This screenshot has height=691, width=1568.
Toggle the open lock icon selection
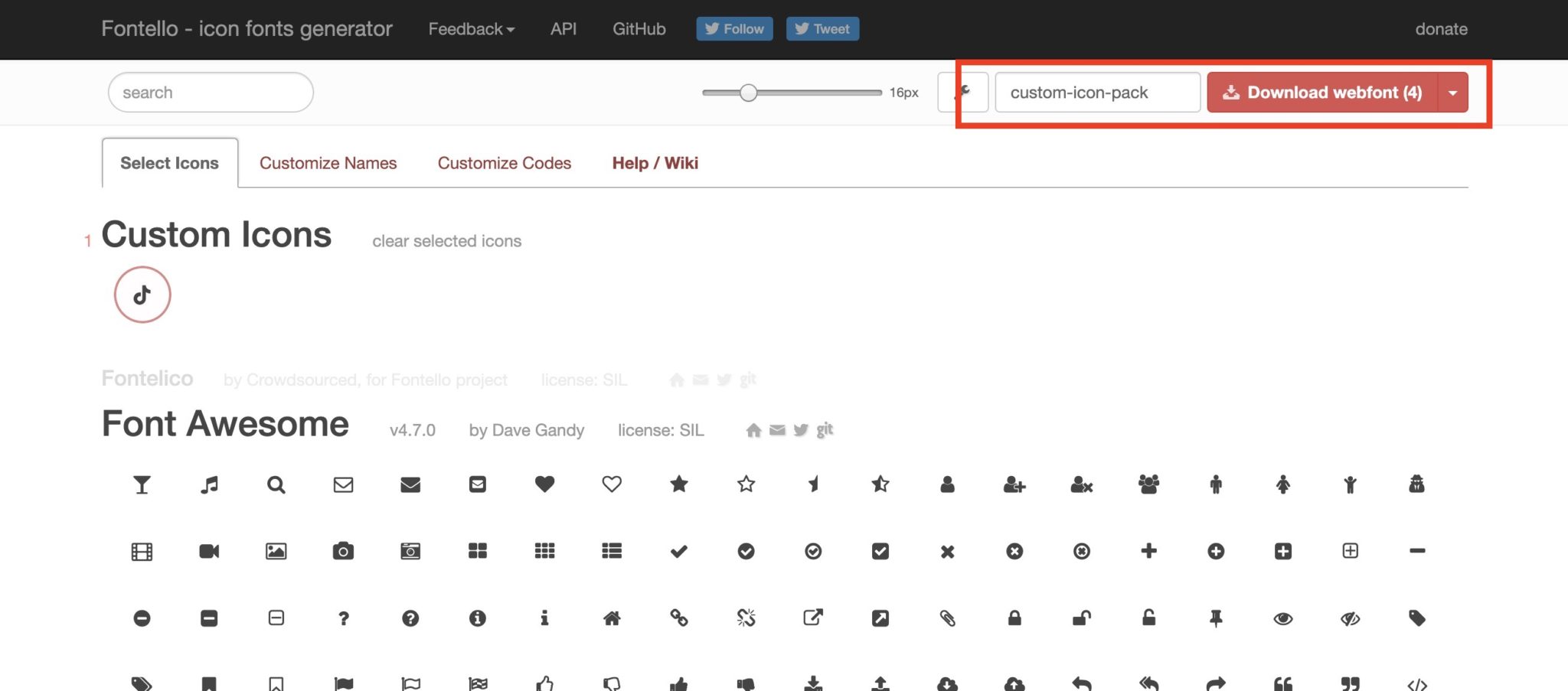coord(1082,618)
